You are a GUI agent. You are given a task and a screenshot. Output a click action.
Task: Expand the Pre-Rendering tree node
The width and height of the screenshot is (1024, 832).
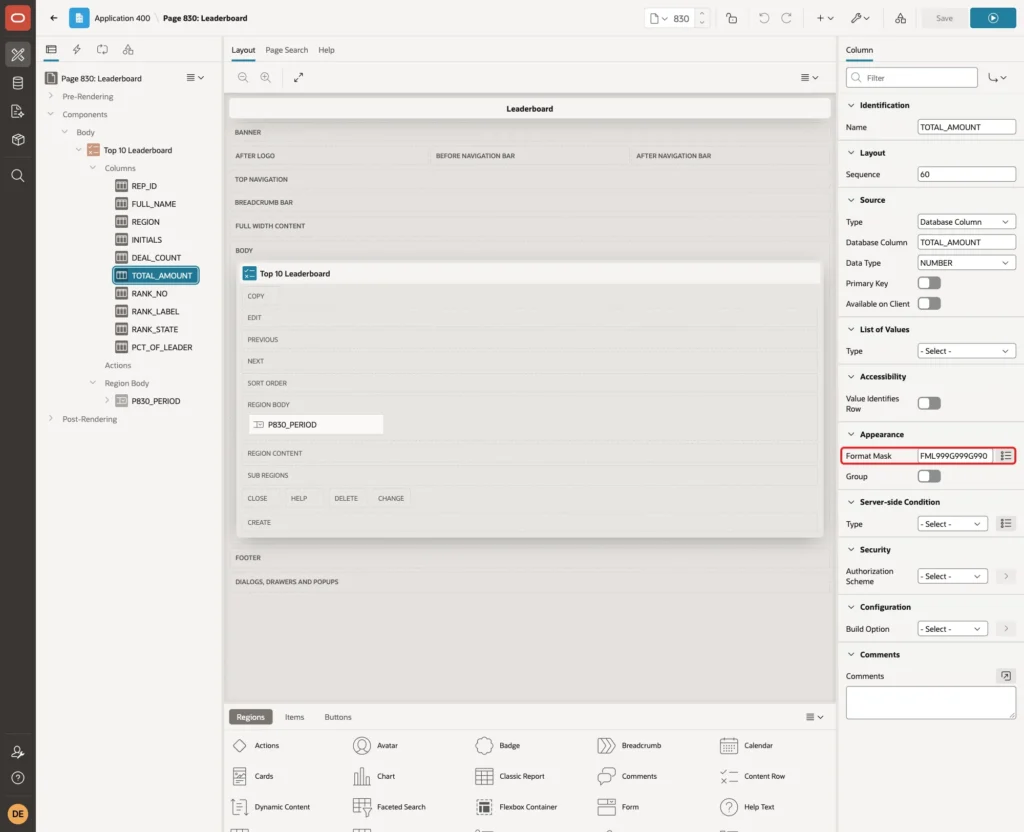[51, 96]
